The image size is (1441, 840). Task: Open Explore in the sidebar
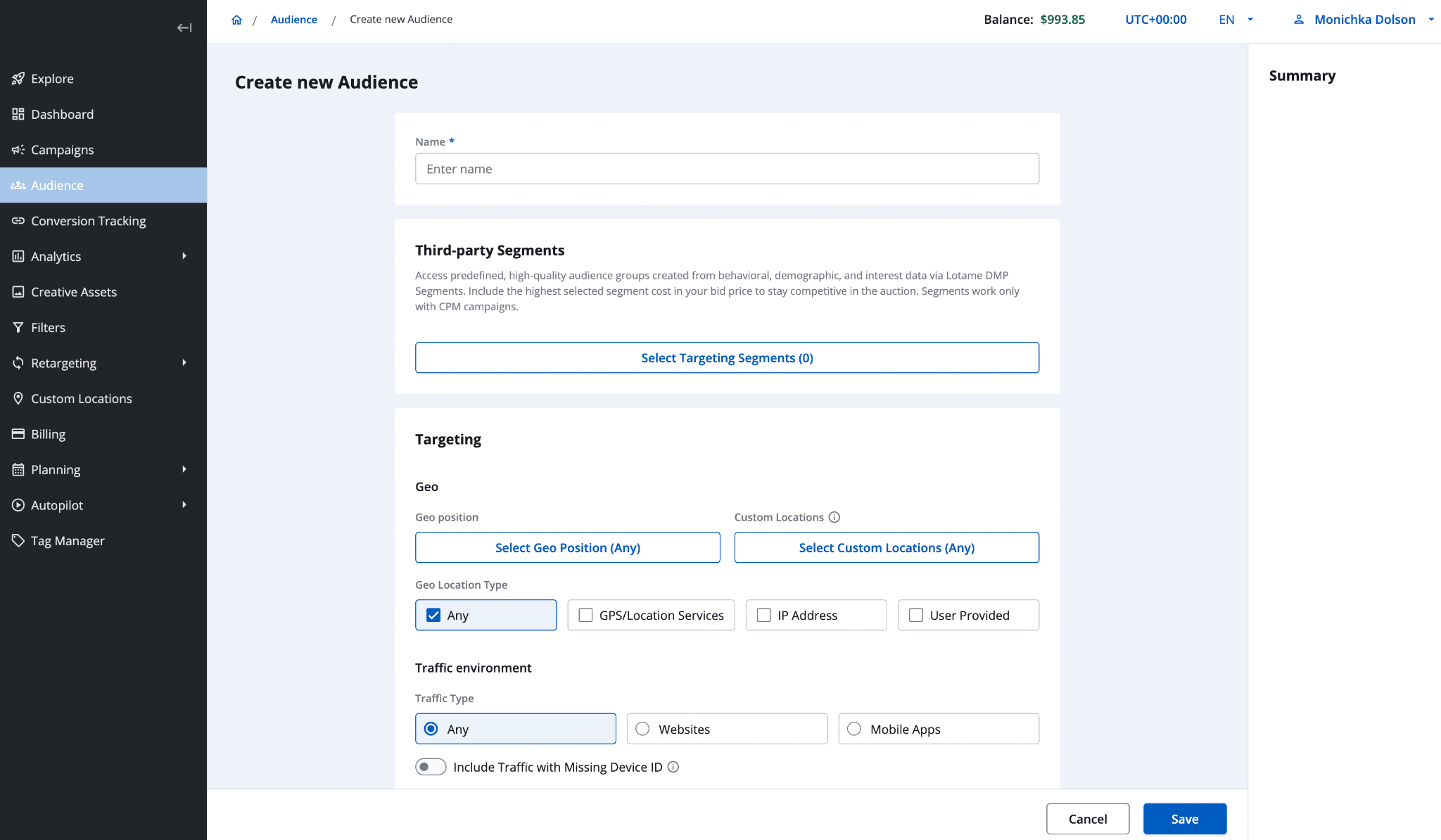coord(103,79)
